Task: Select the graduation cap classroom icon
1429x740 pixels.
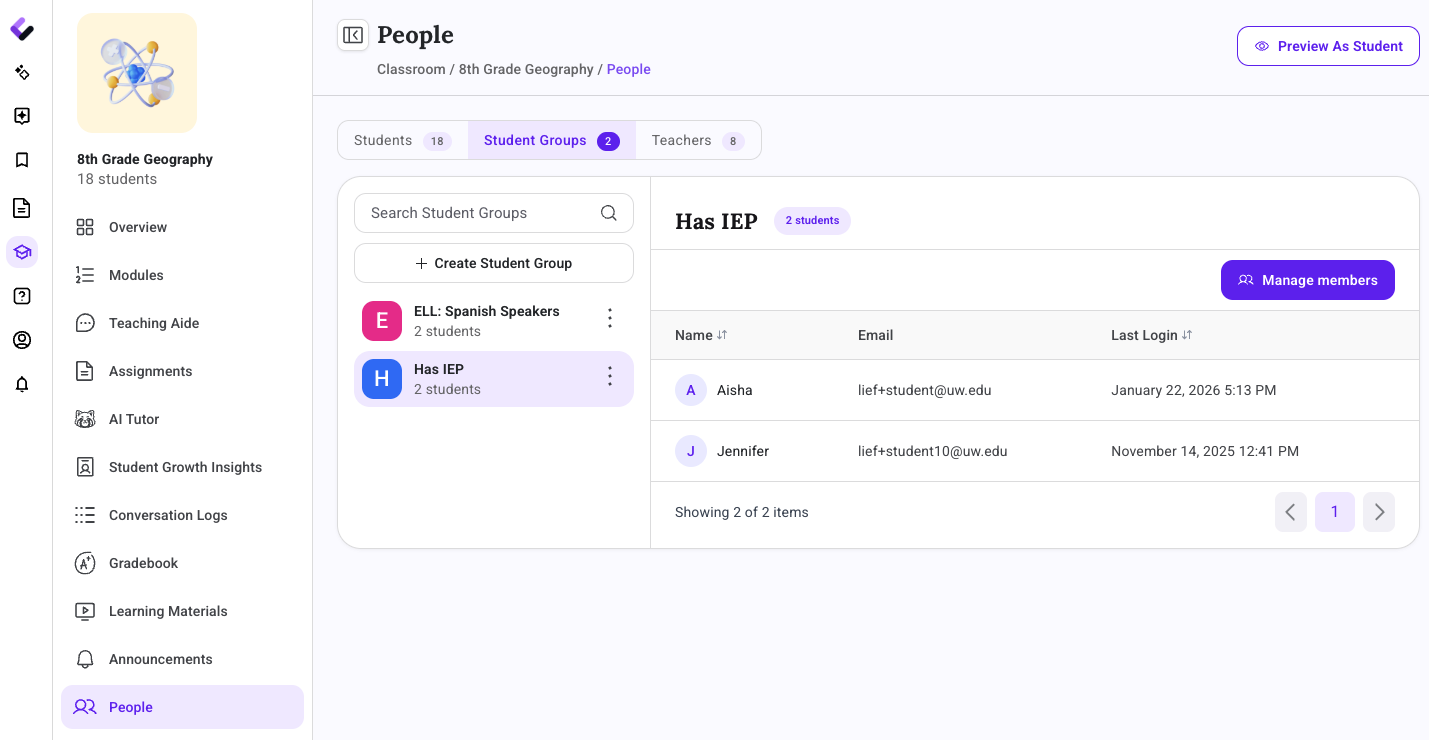Action: (22, 252)
